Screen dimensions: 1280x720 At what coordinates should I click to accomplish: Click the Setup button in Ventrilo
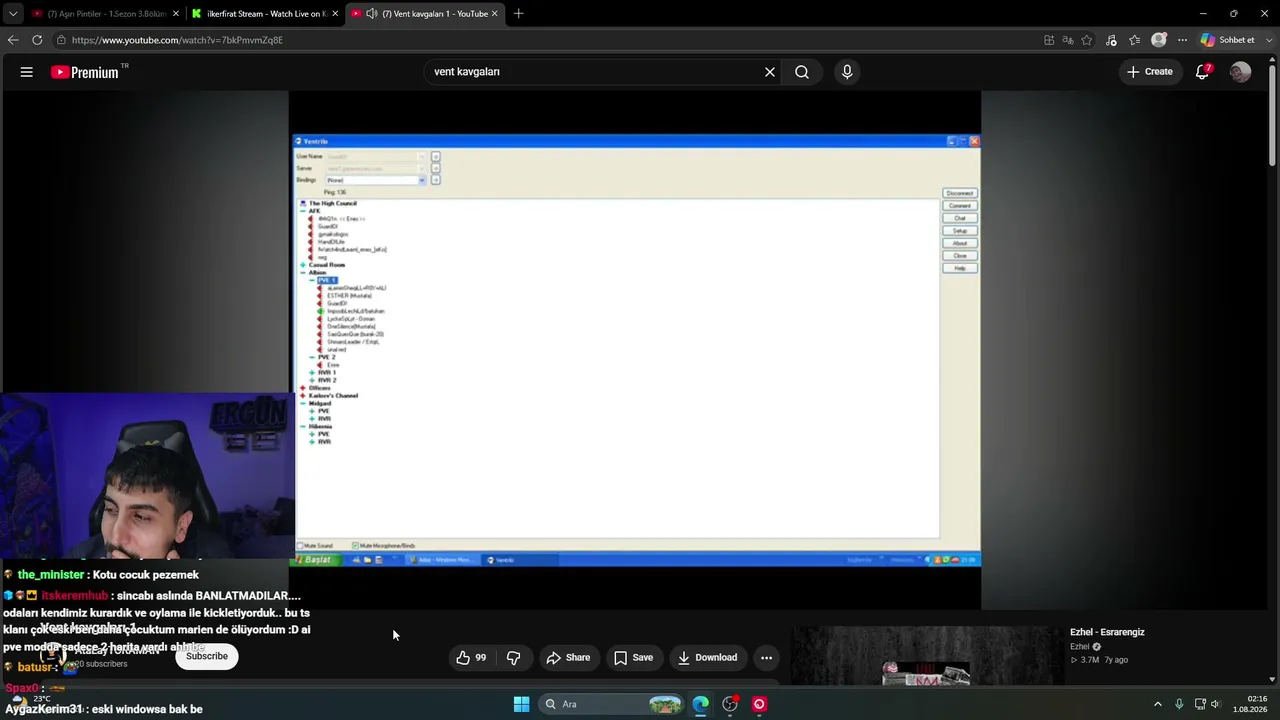960,231
